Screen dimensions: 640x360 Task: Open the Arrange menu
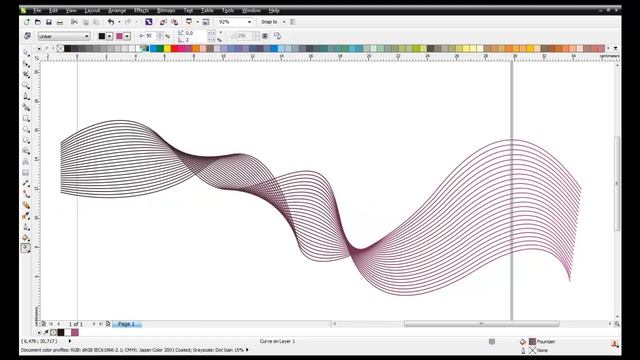click(117, 10)
